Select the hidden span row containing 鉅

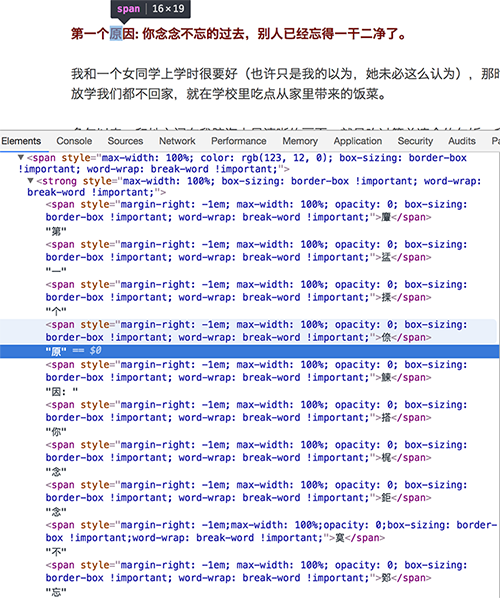click(256, 491)
